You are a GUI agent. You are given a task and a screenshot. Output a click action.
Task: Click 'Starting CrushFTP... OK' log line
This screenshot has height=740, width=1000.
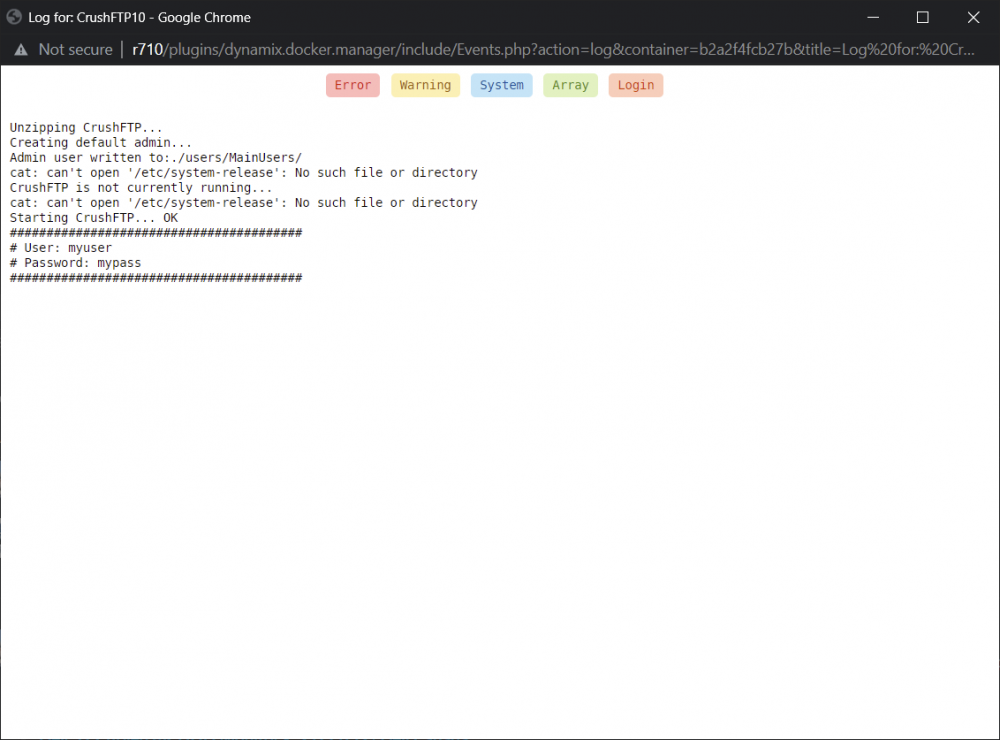(x=94, y=218)
